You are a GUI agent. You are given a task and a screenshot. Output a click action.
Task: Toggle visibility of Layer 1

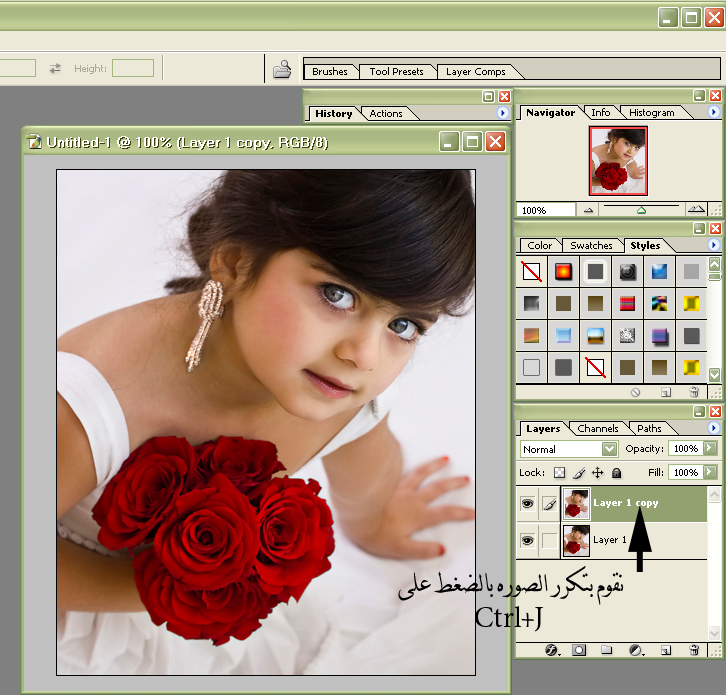(x=527, y=541)
